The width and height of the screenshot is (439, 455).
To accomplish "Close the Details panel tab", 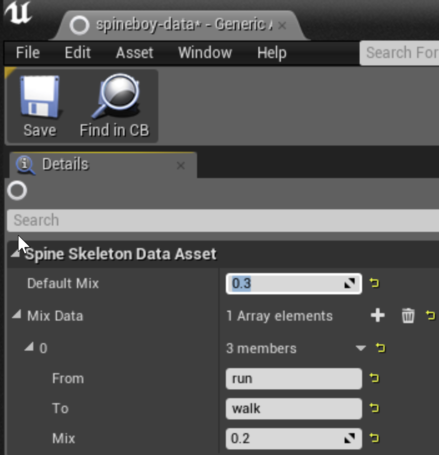I will click(x=181, y=165).
